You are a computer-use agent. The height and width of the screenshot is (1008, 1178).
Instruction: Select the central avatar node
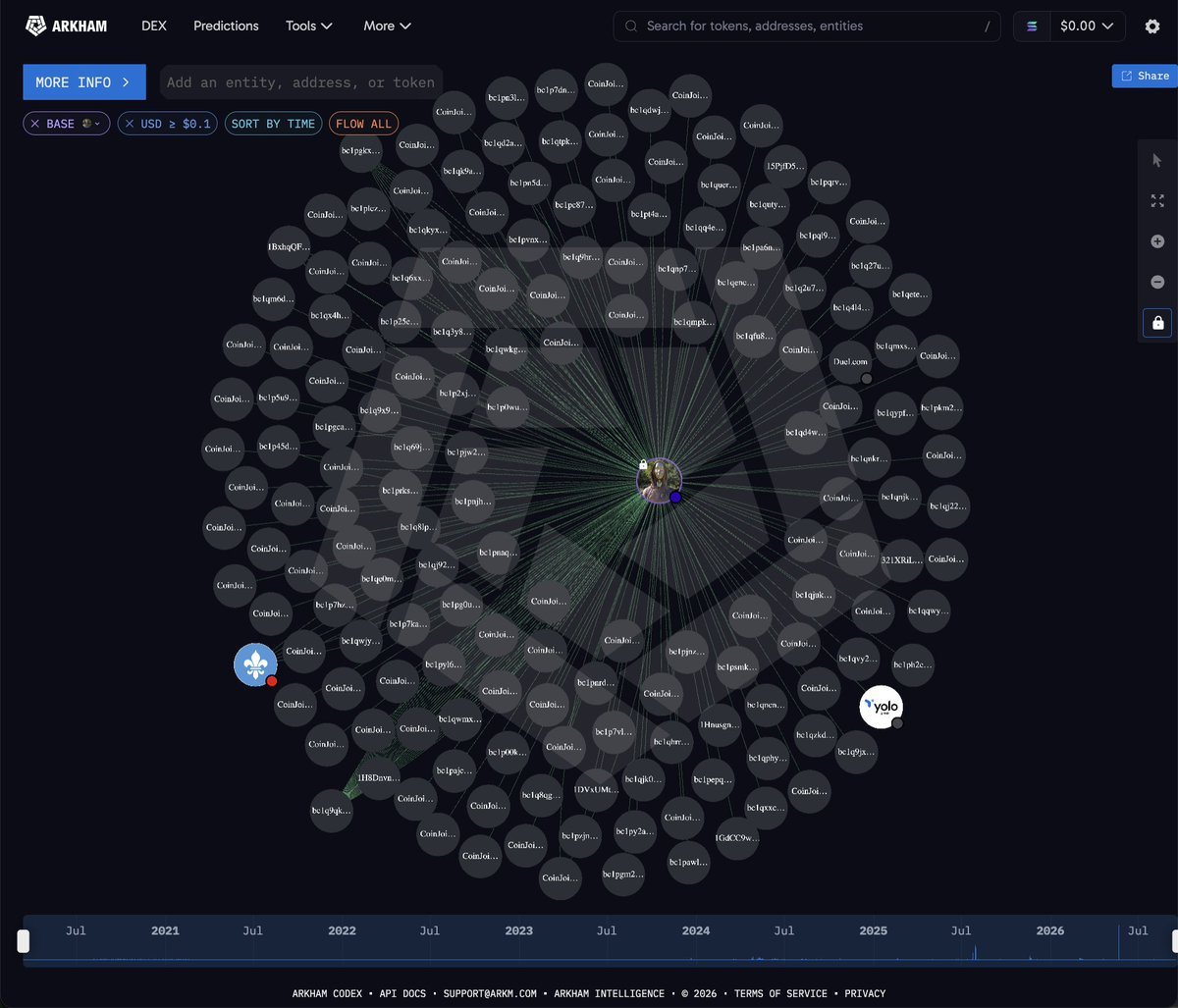pos(659,481)
